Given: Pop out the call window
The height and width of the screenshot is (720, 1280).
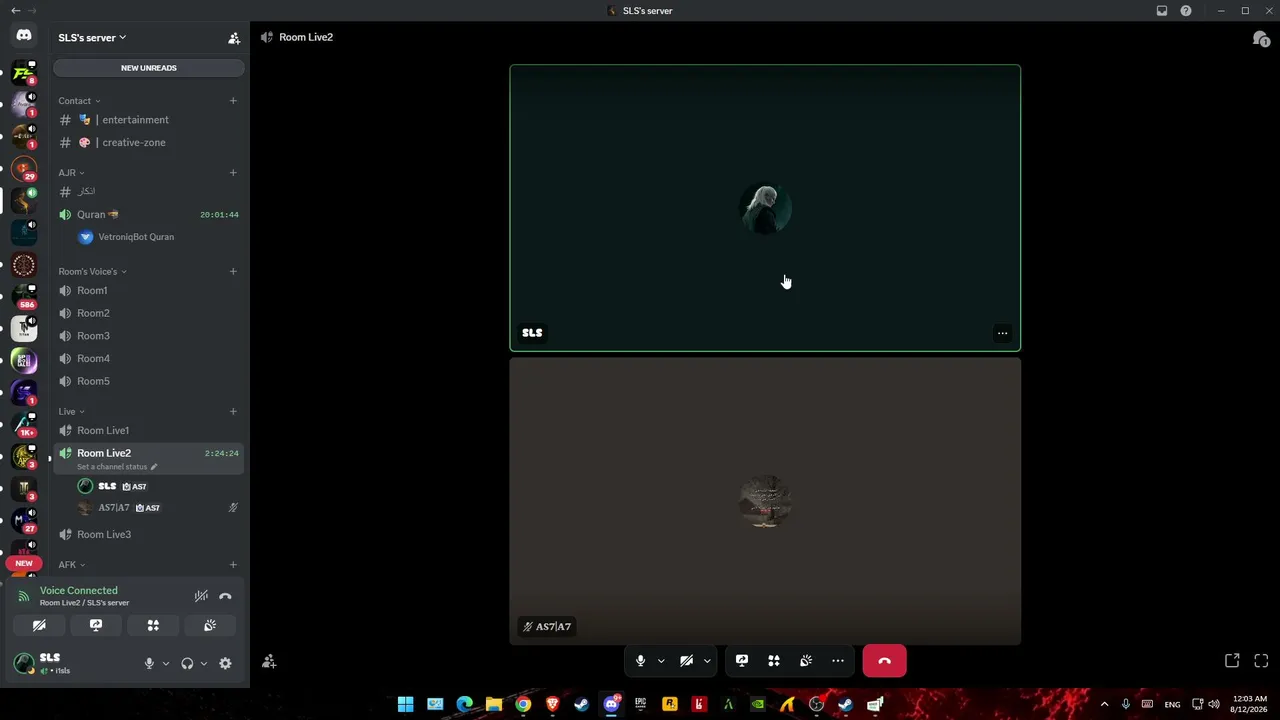Looking at the screenshot, I should 1232,661.
